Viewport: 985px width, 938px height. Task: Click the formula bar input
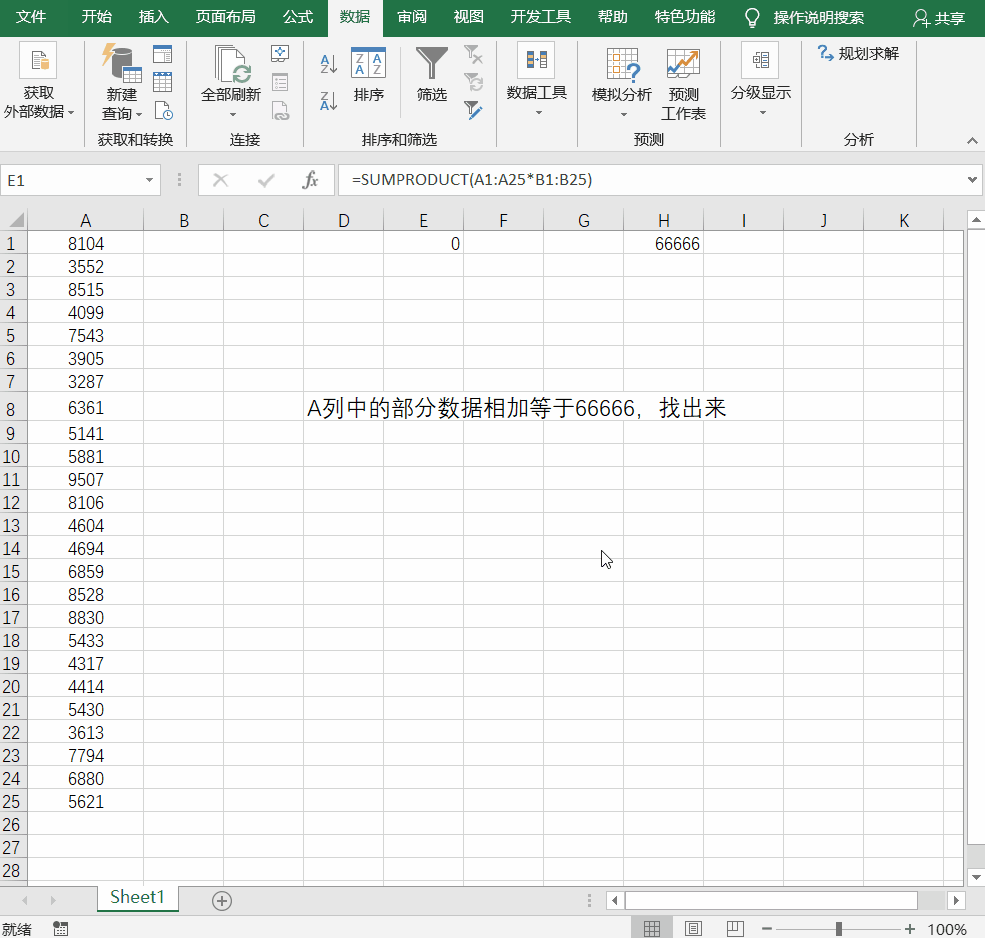pos(650,180)
